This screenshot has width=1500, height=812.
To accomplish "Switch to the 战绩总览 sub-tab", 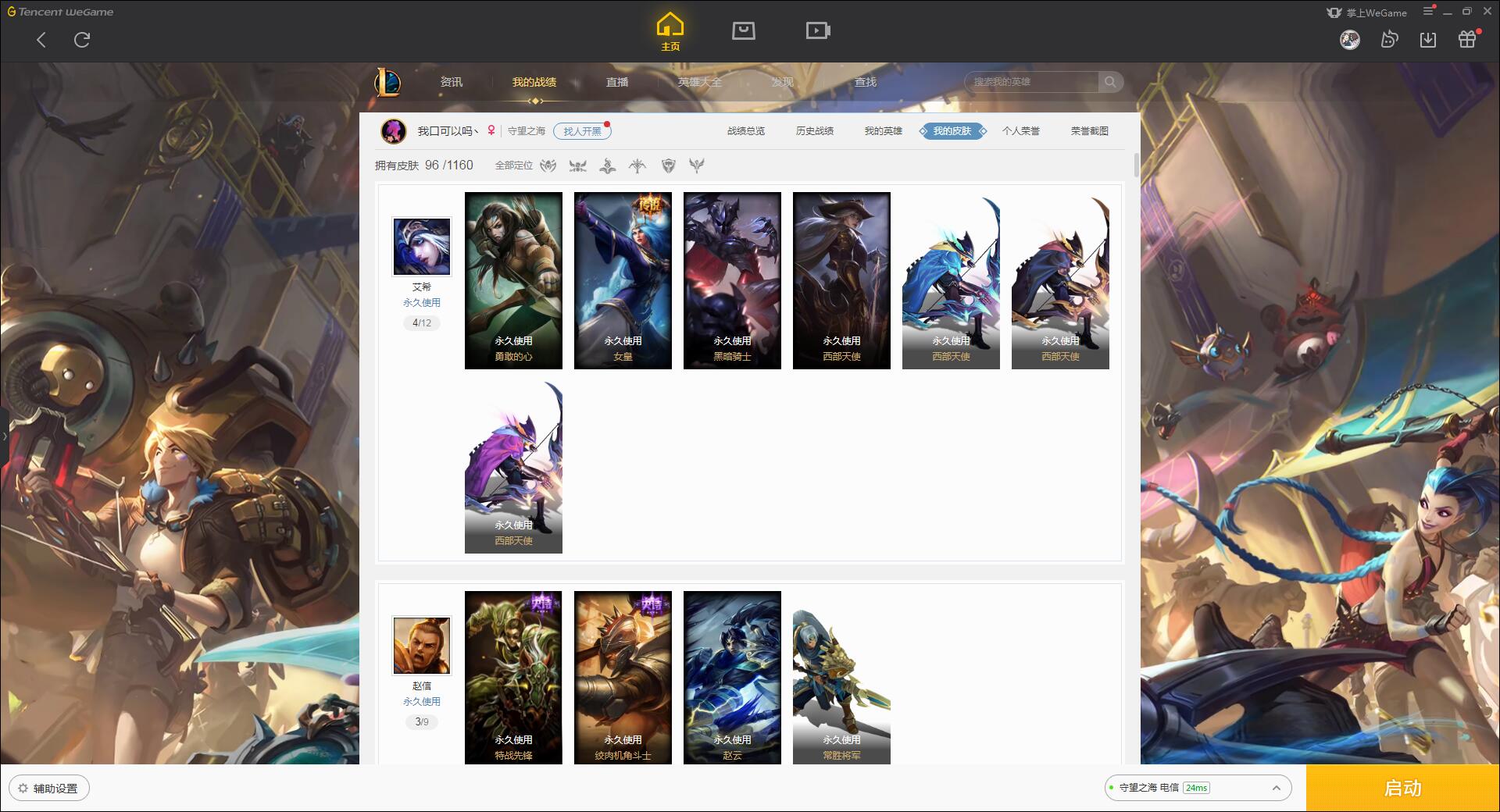I will 745,131.
